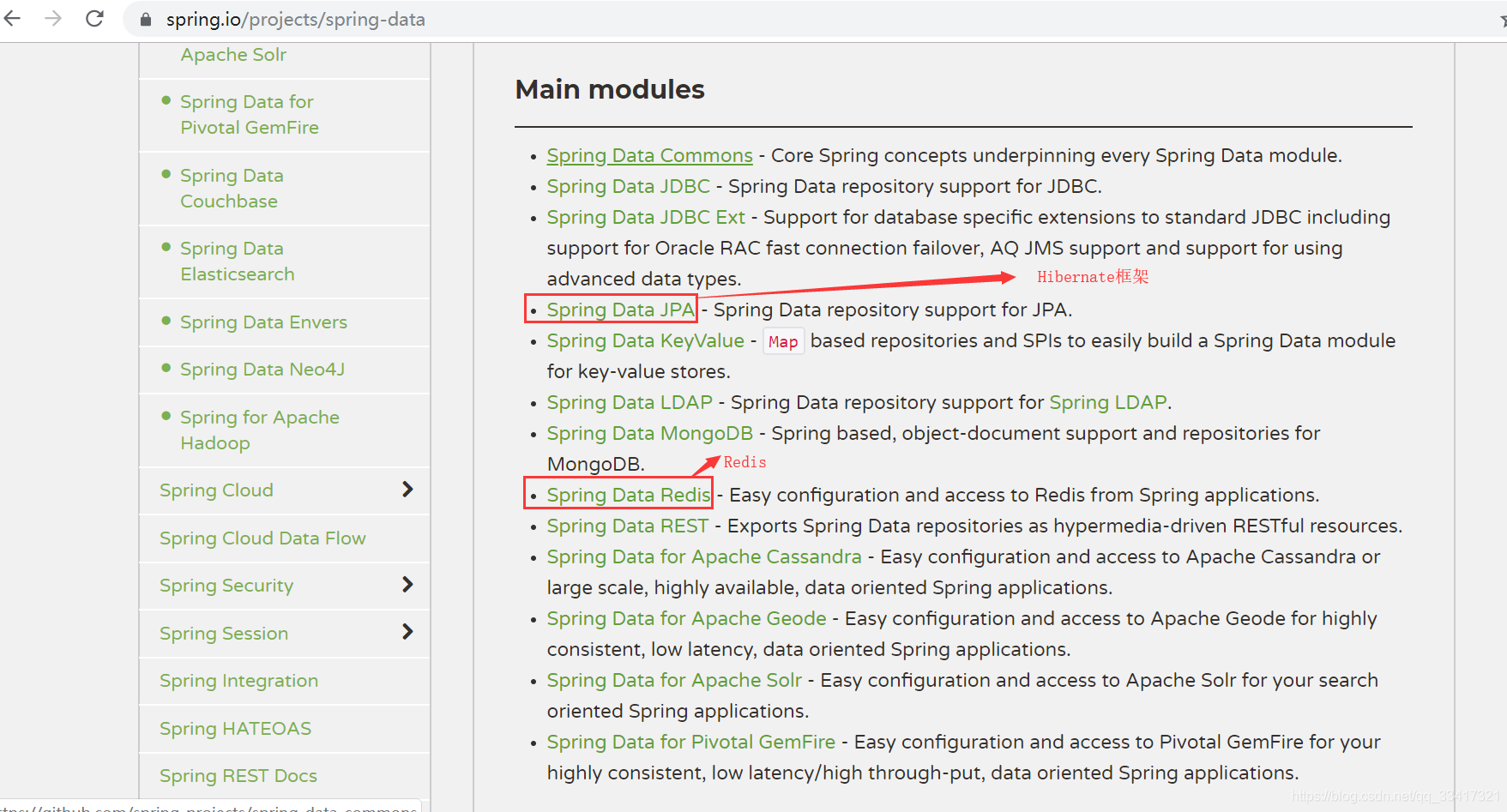1507x812 pixels.
Task: Open Apache Solr in the sidebar
Action: [233, 55]
